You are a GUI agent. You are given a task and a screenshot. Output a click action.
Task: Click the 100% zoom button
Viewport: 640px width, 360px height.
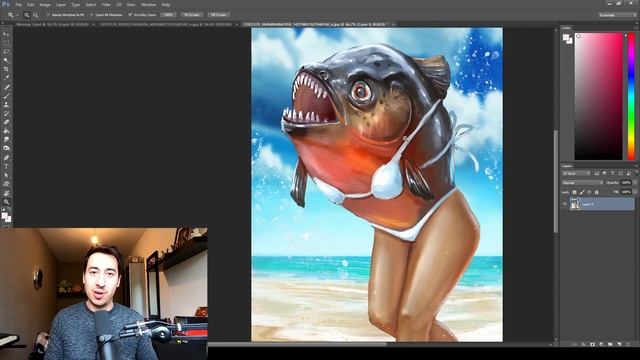coord(168,15)
